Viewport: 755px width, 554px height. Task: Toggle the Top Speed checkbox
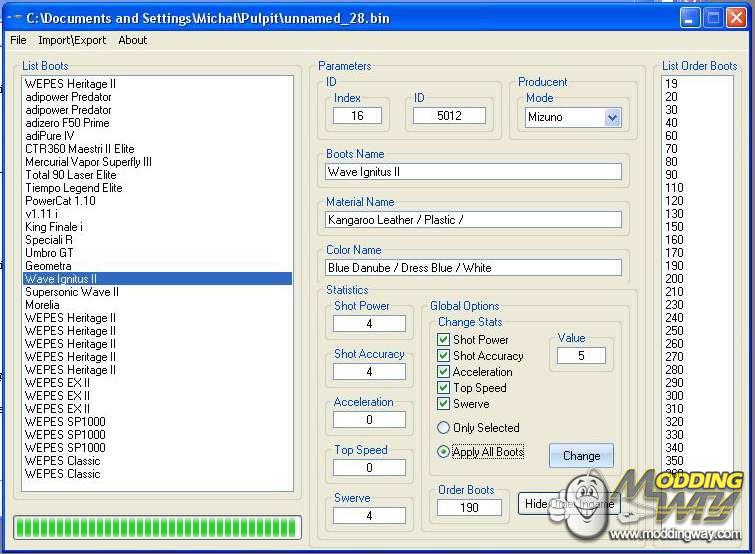click(x=444, y=388)
